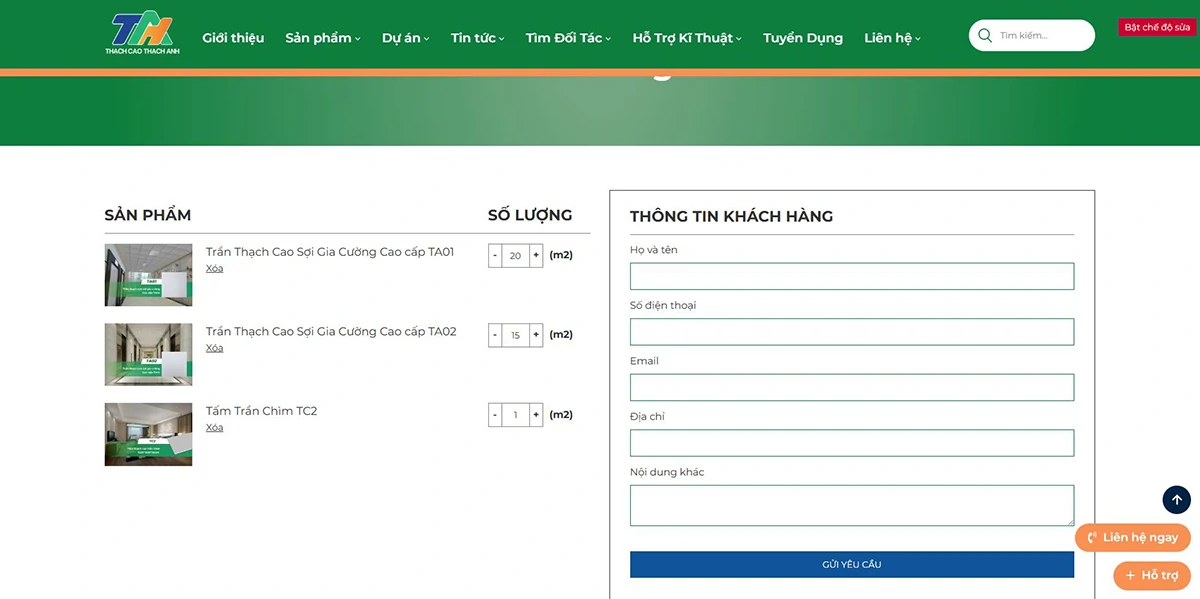
Task: Click the scroll-to-top arrow button
Action: 1176,500
